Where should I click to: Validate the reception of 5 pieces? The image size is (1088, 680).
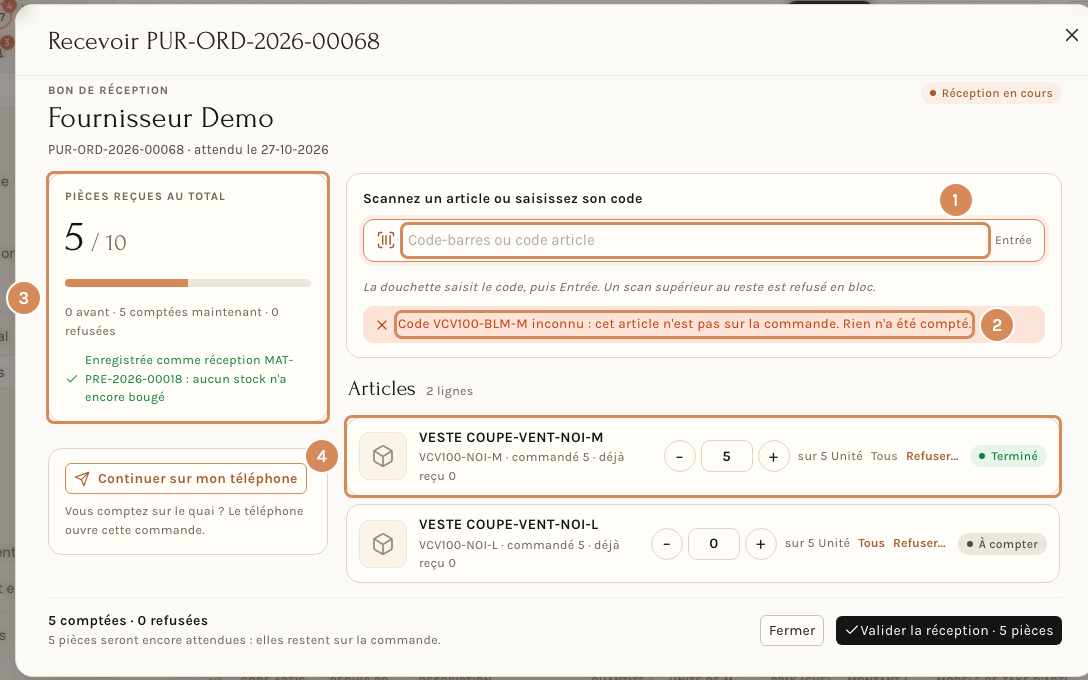click(x=949, y=631)
